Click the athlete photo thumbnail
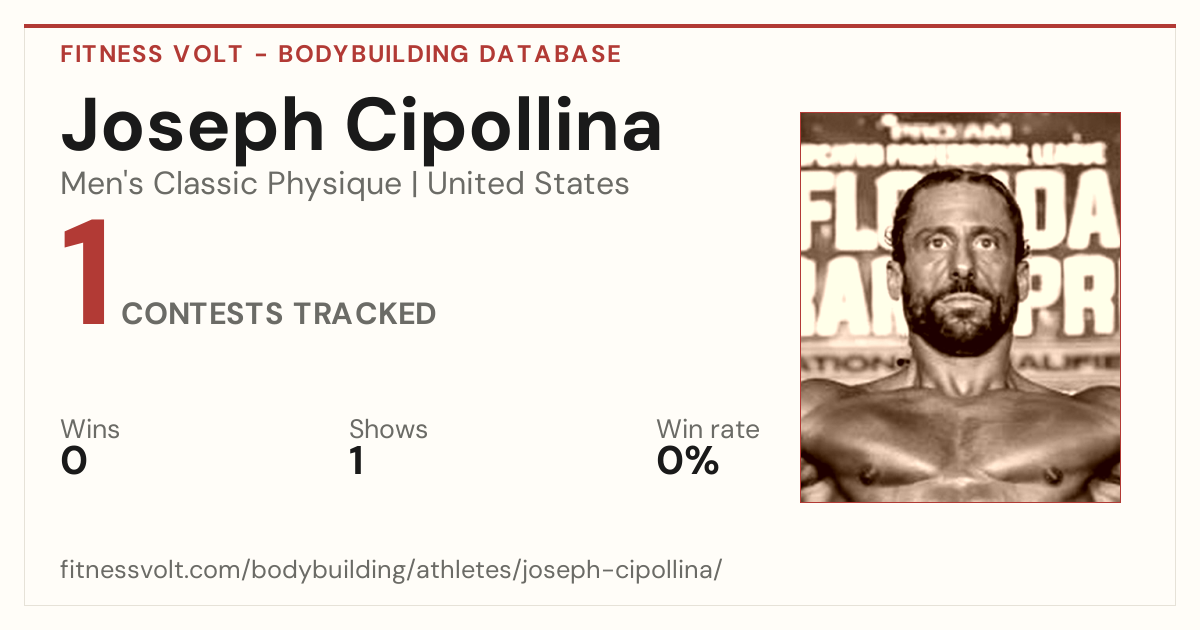 click(960, 307)
